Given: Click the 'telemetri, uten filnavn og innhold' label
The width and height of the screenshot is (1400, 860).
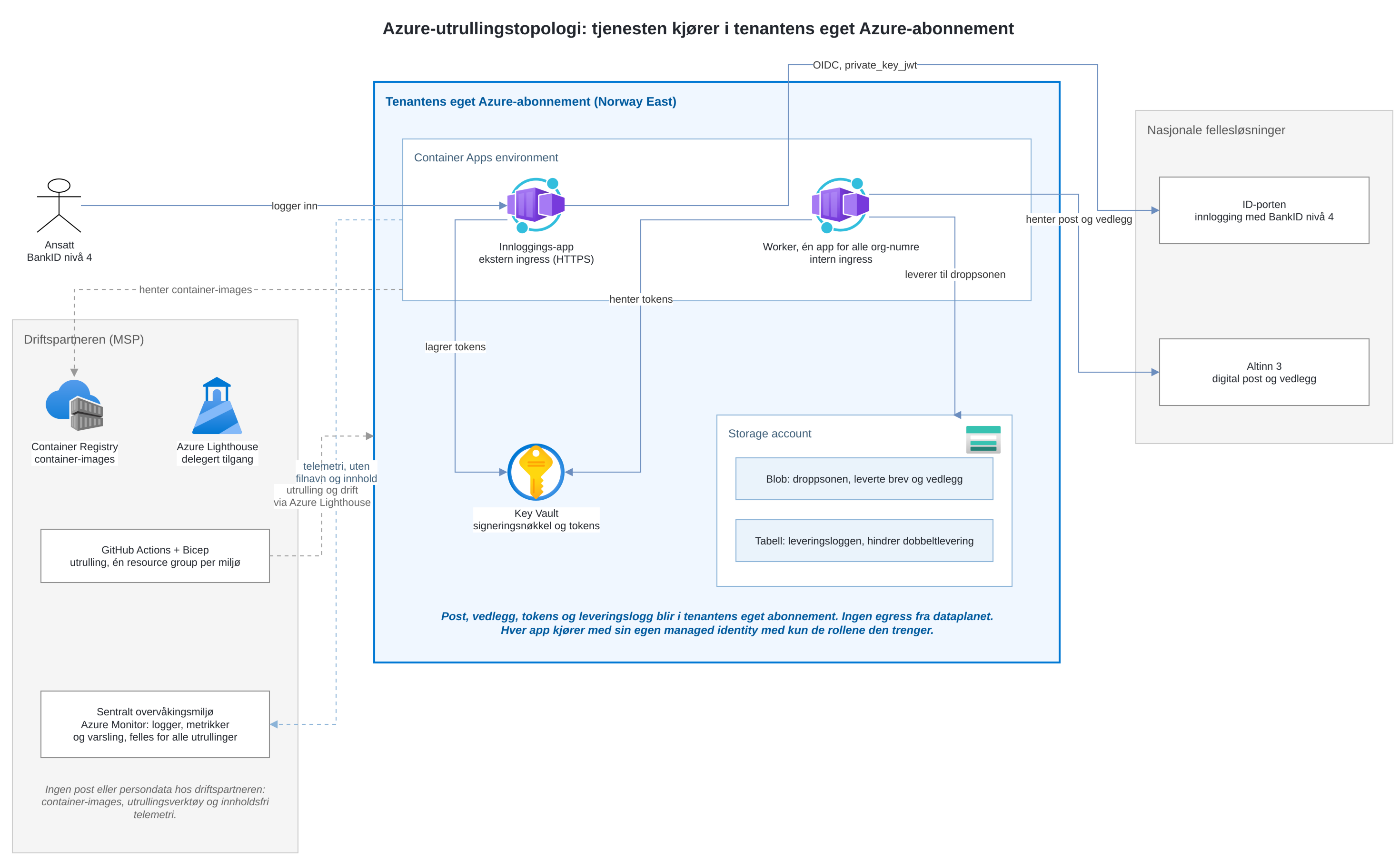Looking at the screenshot, I should pyautogui.click(x=336, y=472).
